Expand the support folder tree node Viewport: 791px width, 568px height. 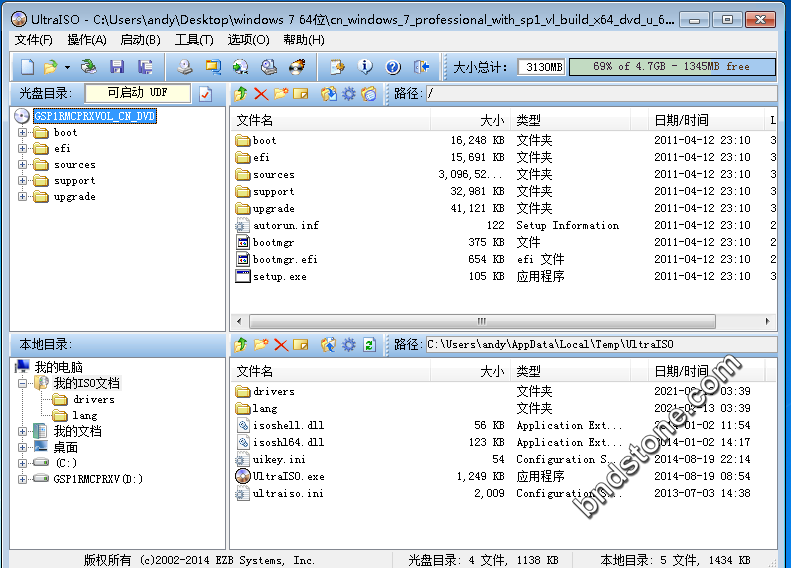click(x=22, y=181)
